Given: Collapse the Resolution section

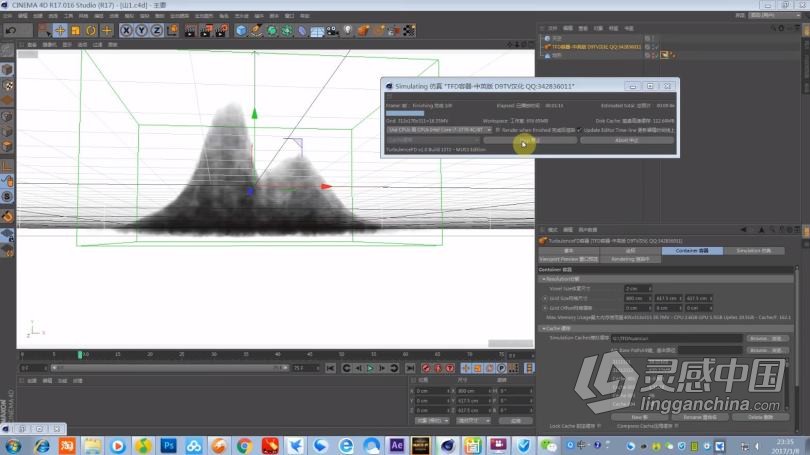Looking at the screenshot, I should [x=543, y=279].
